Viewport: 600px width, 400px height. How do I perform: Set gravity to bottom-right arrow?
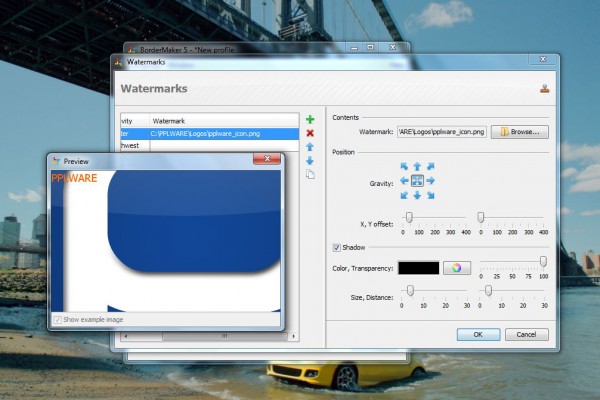tap(430, 195)
